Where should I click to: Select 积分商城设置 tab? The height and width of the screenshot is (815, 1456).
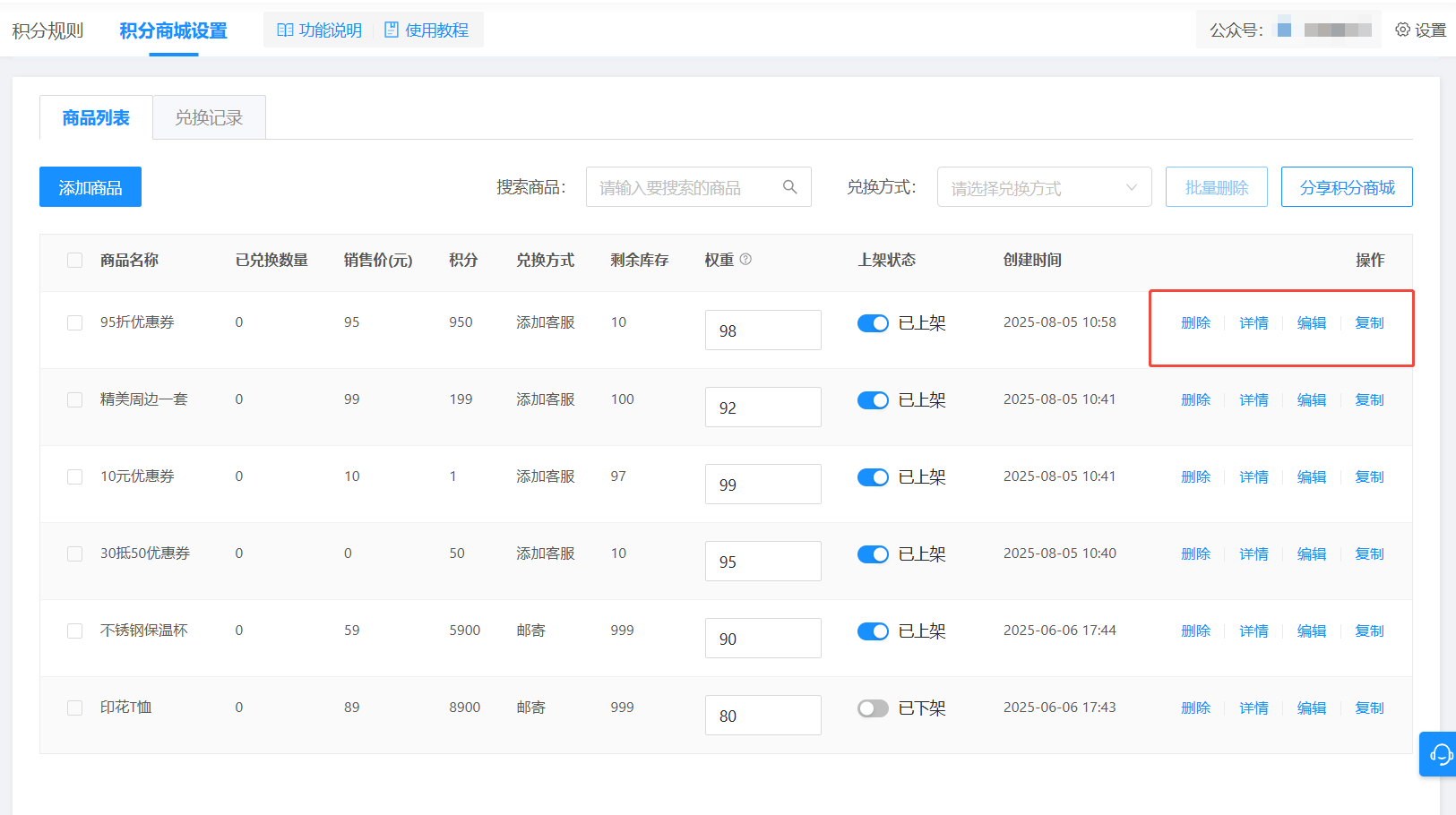pyautogui.click(x=173, y=30)
